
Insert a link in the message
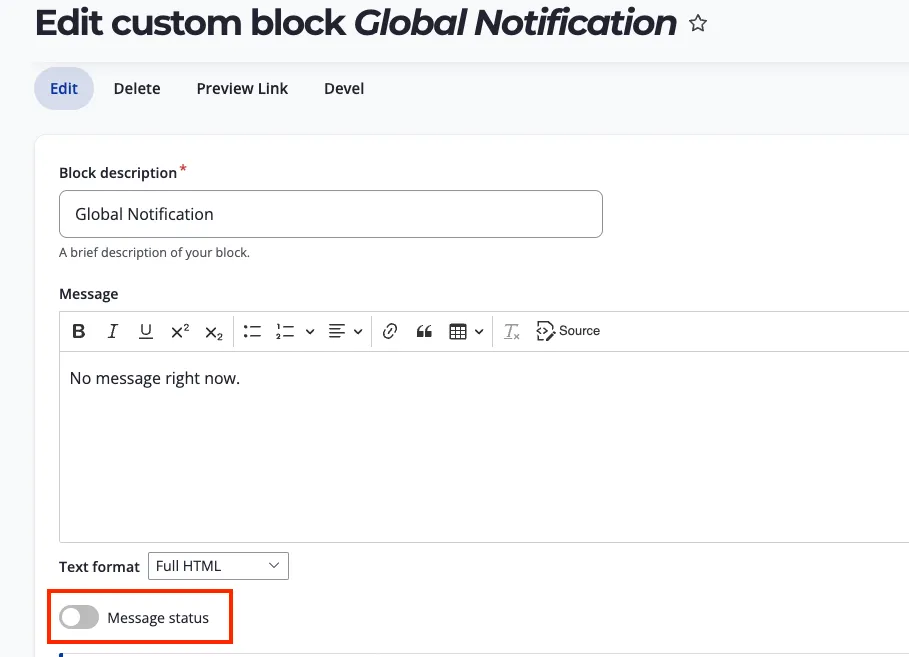tap(390, 331)
